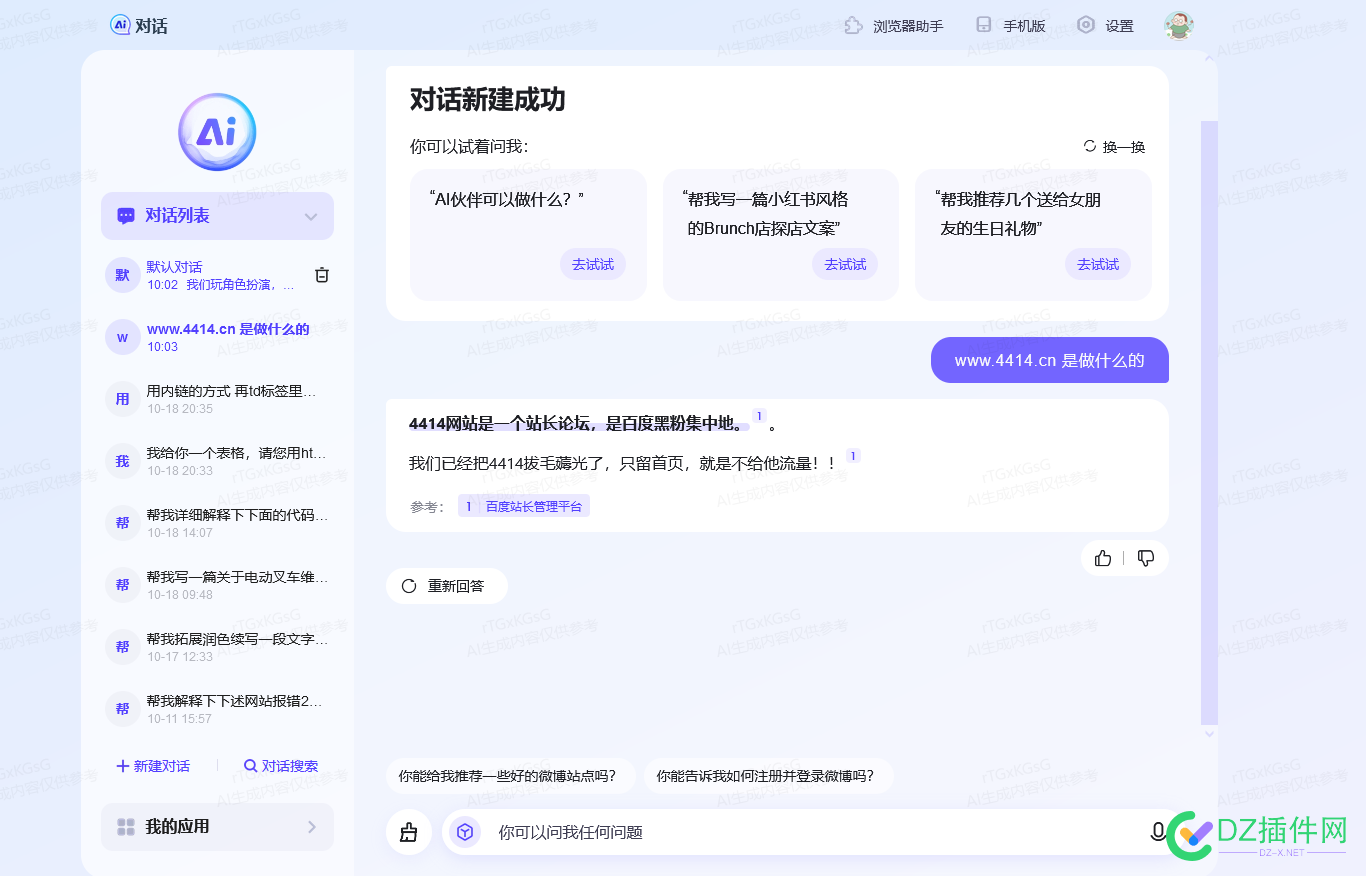
Task: Click the broom clear-chat icon near input
Action: [x=408, y=832]
